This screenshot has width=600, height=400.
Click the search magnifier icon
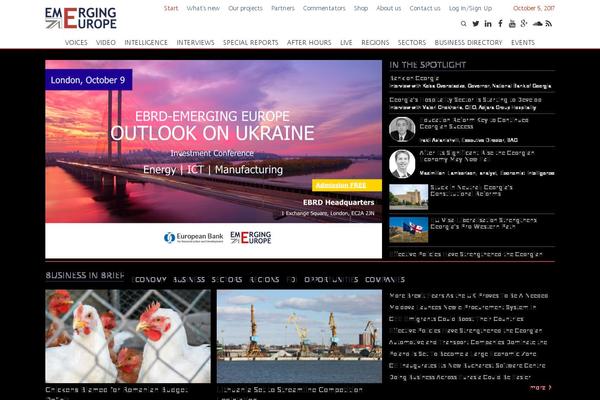[x=463, y=24]
